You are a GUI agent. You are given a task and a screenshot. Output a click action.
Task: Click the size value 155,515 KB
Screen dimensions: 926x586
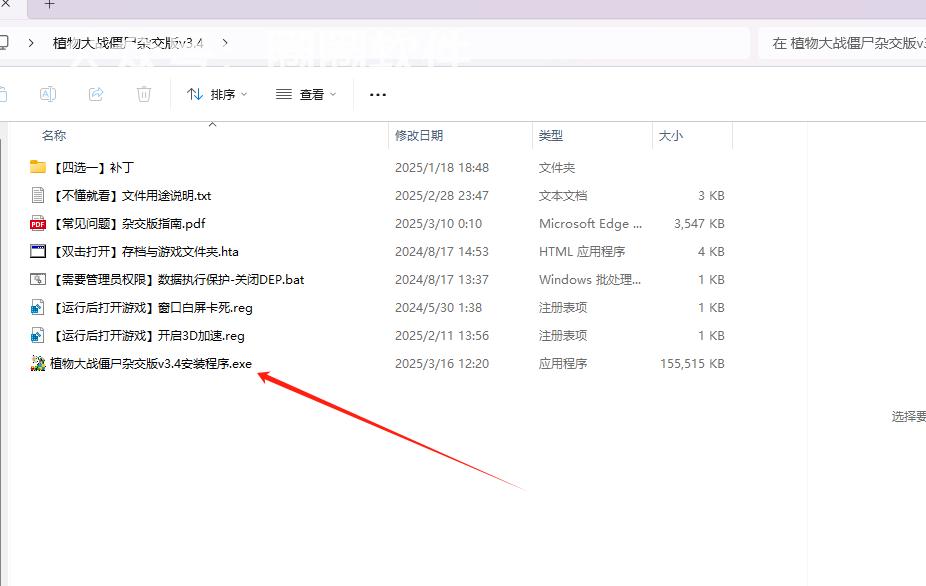(692, 363)
